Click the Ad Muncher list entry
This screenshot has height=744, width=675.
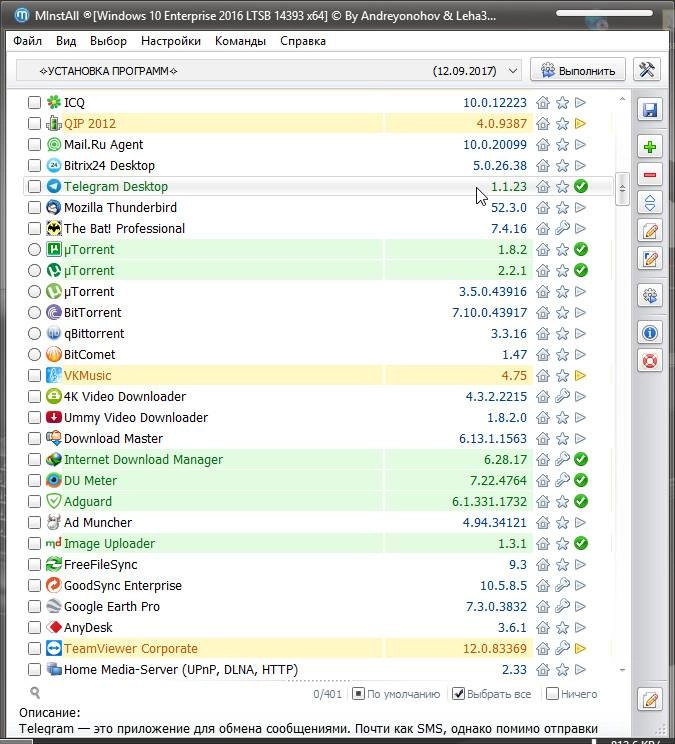click(98, 522)
